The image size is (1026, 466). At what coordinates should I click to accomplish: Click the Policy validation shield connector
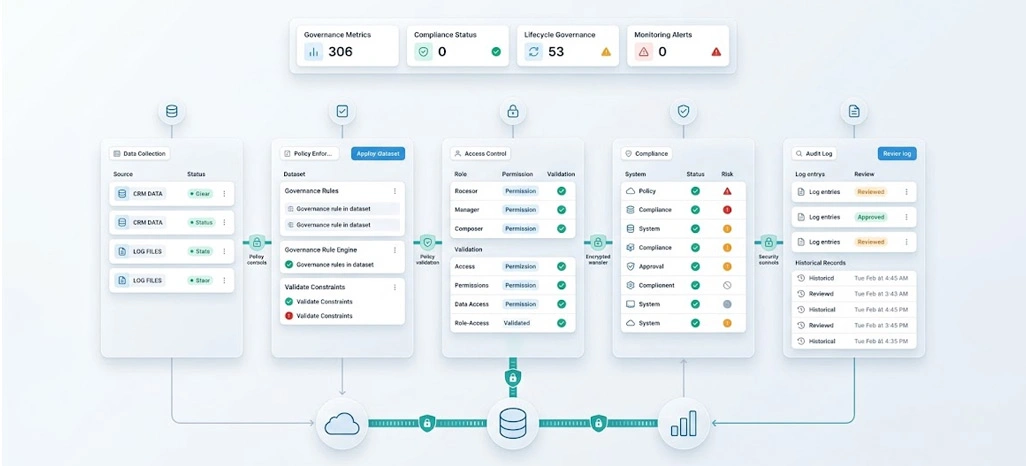coord(427,242)
